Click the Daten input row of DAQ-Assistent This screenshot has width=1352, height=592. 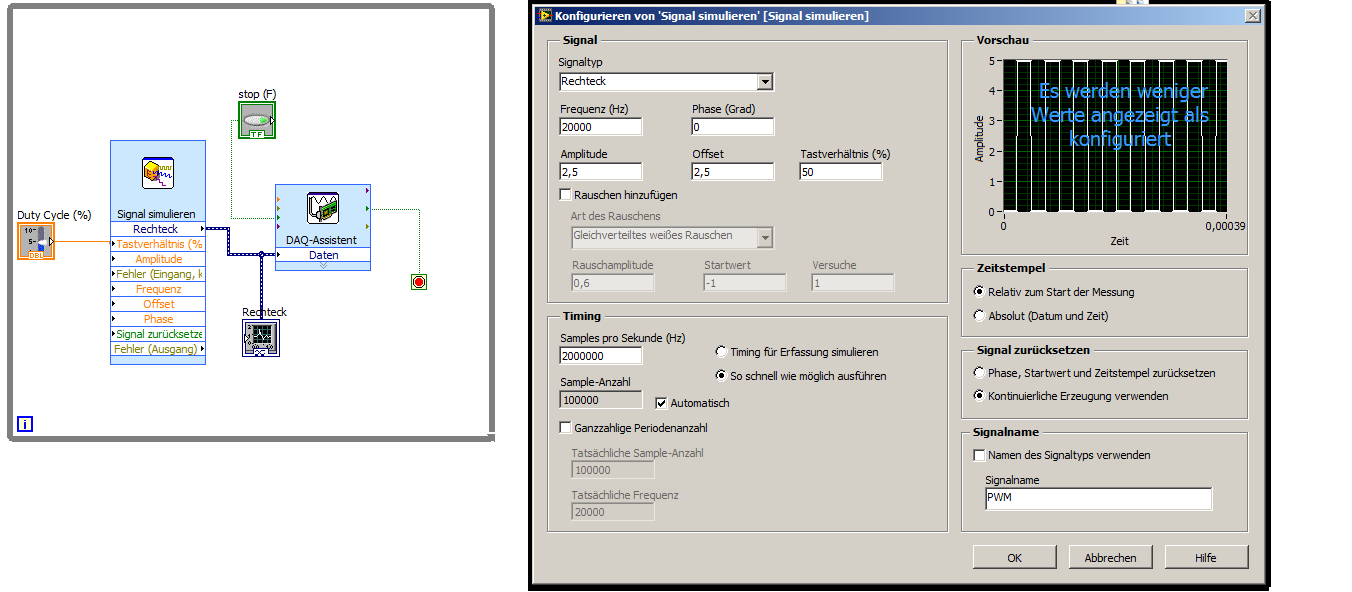[323, 255]
